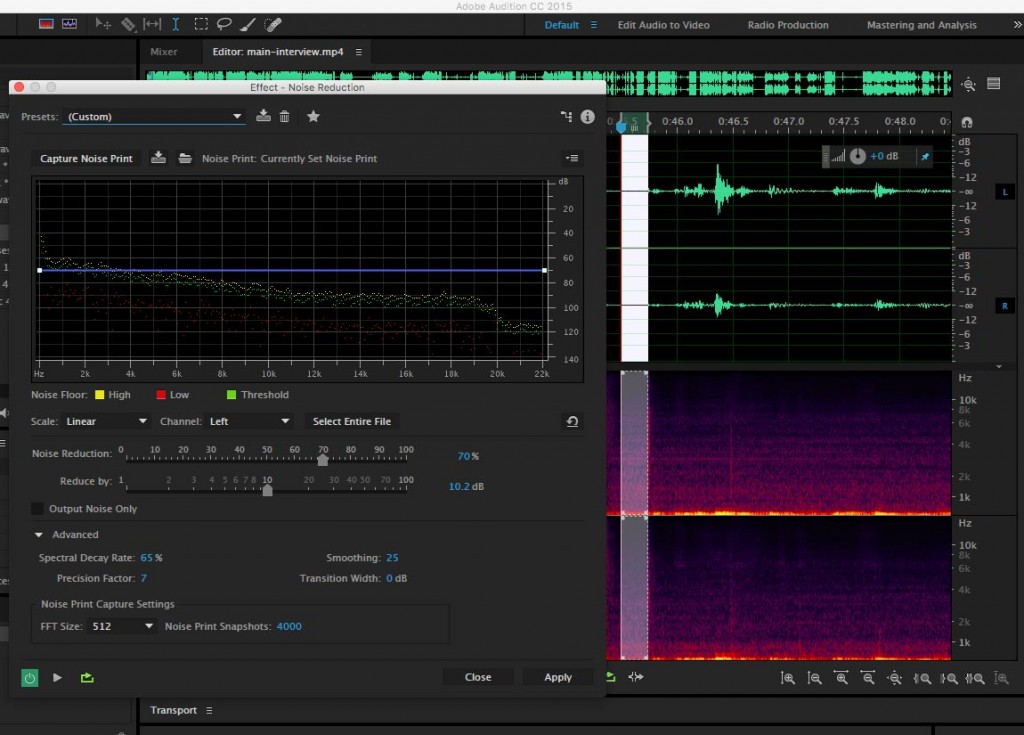This screenshot has height=735, width=1024.
Task: Enable Output Noise Only checkbox
Action: [38, 509]
